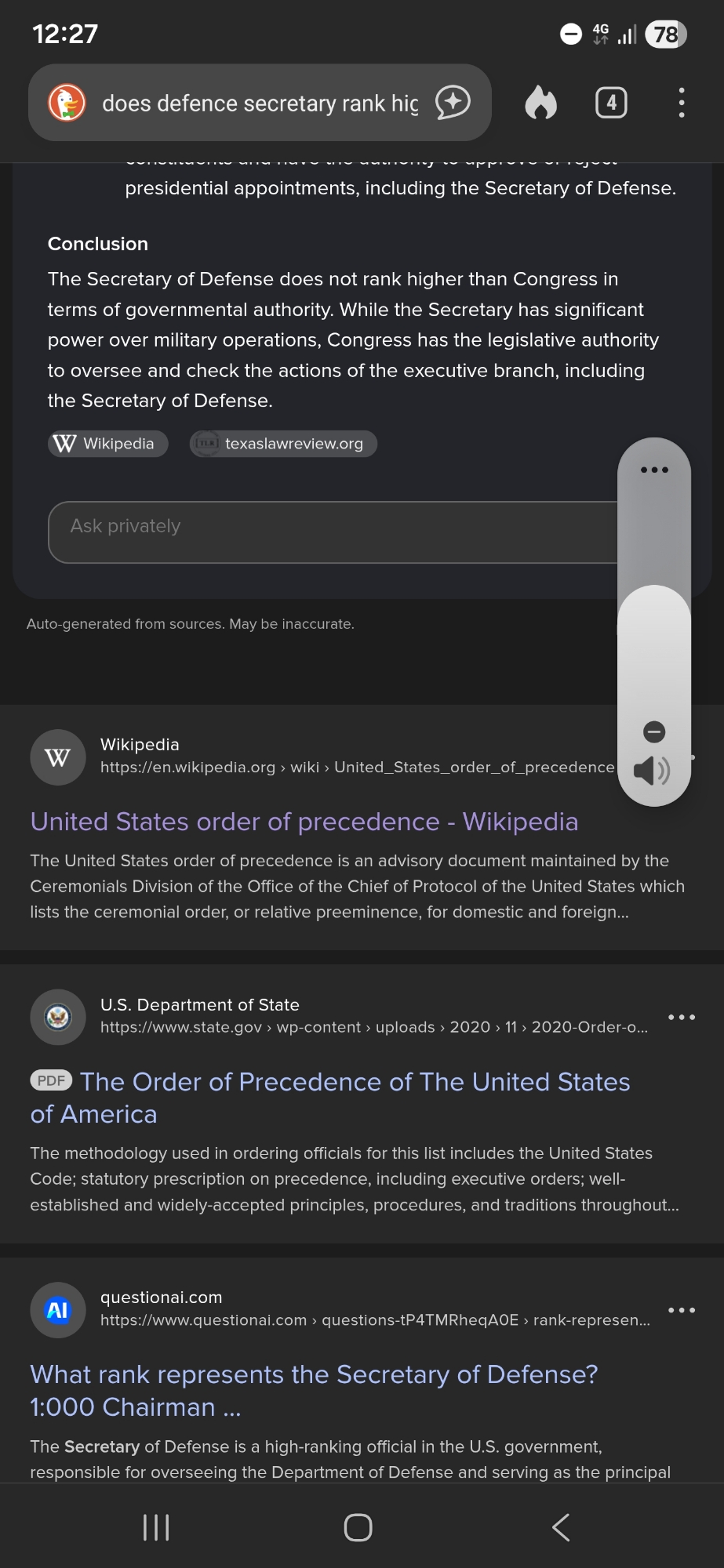Tap the Android recent apps button
The width and height of the screenshot is (724, 1568).
pos(156,1527)
